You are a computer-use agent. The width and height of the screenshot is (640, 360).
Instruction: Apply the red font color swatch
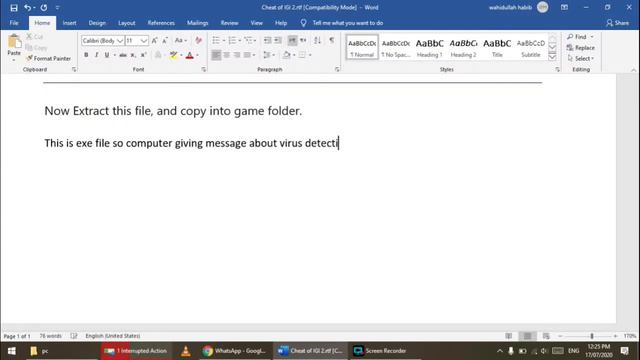(189, 55)
